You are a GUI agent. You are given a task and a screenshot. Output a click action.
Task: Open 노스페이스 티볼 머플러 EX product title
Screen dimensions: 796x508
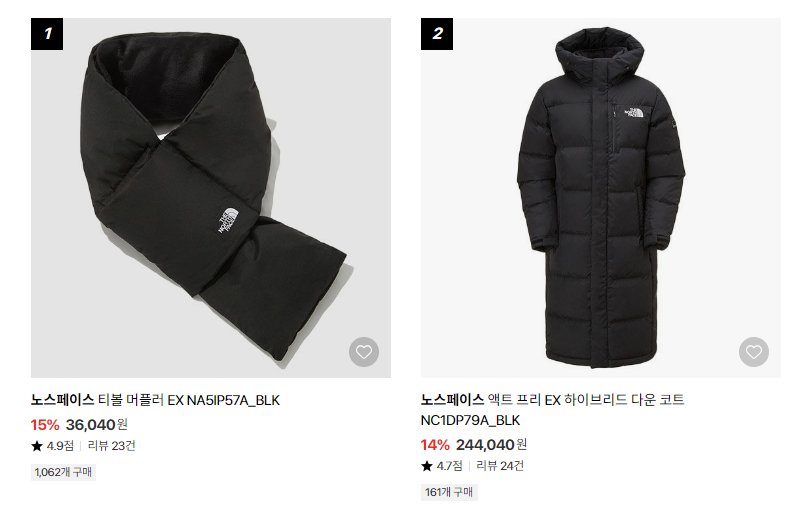pyautogui.click(x=155, y=400)
